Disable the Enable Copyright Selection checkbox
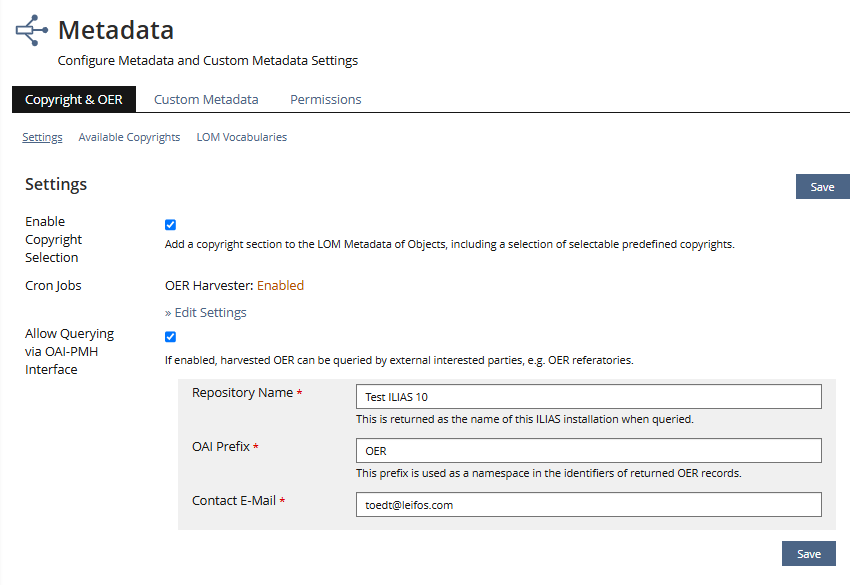 click(170, 225)
